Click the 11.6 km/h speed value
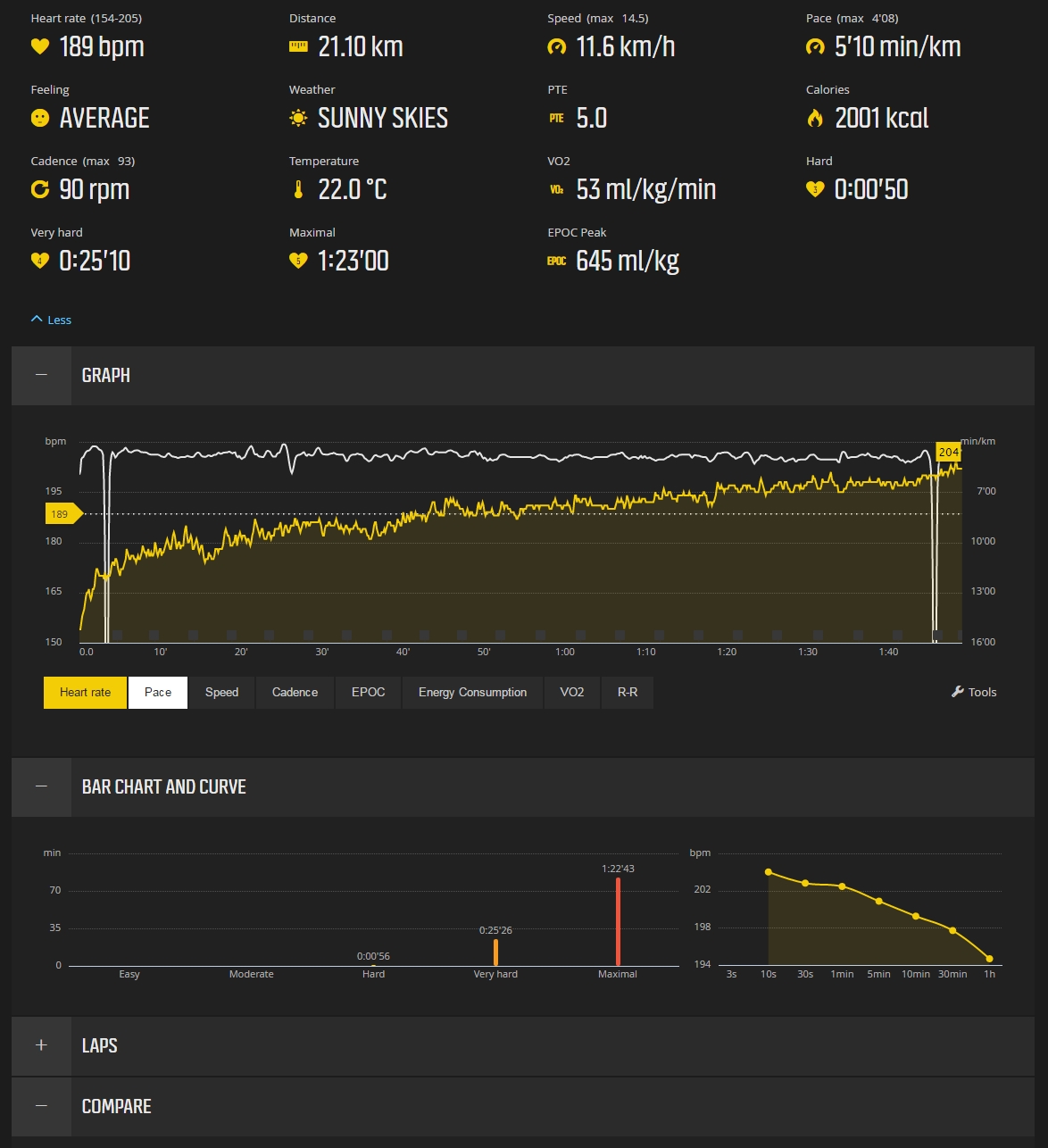The height and width of the screenshot is (1148, 1048). tap(626, 46)
